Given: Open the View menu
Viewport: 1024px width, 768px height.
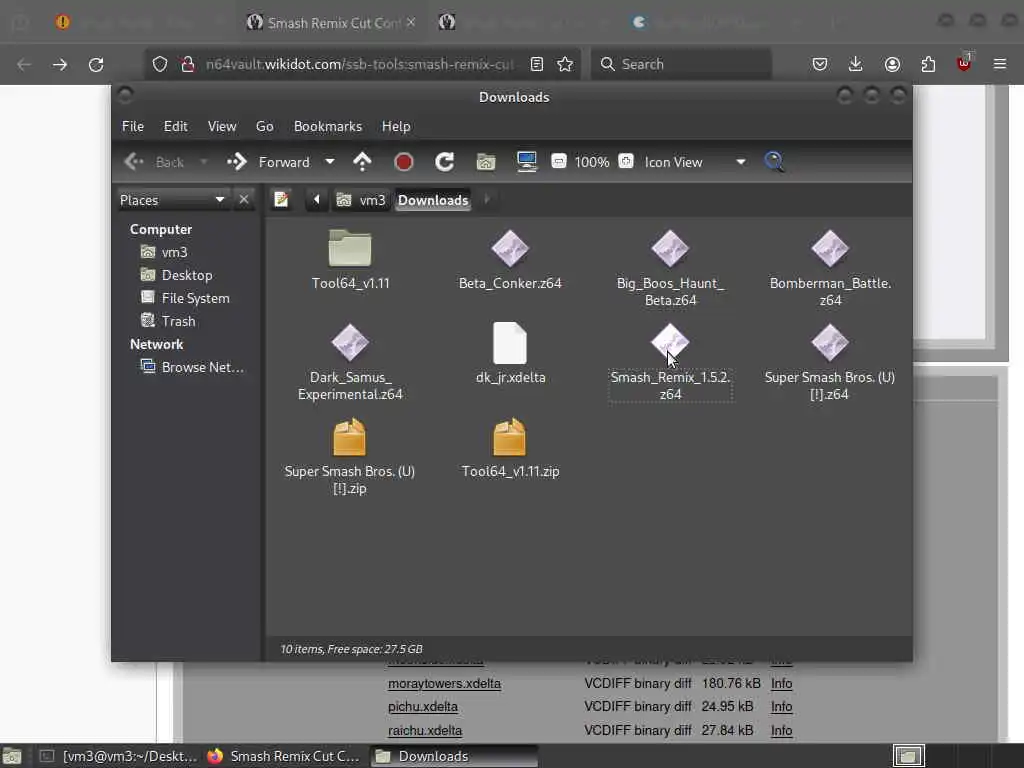Looking at the screenshot, I should coord(222,126).
